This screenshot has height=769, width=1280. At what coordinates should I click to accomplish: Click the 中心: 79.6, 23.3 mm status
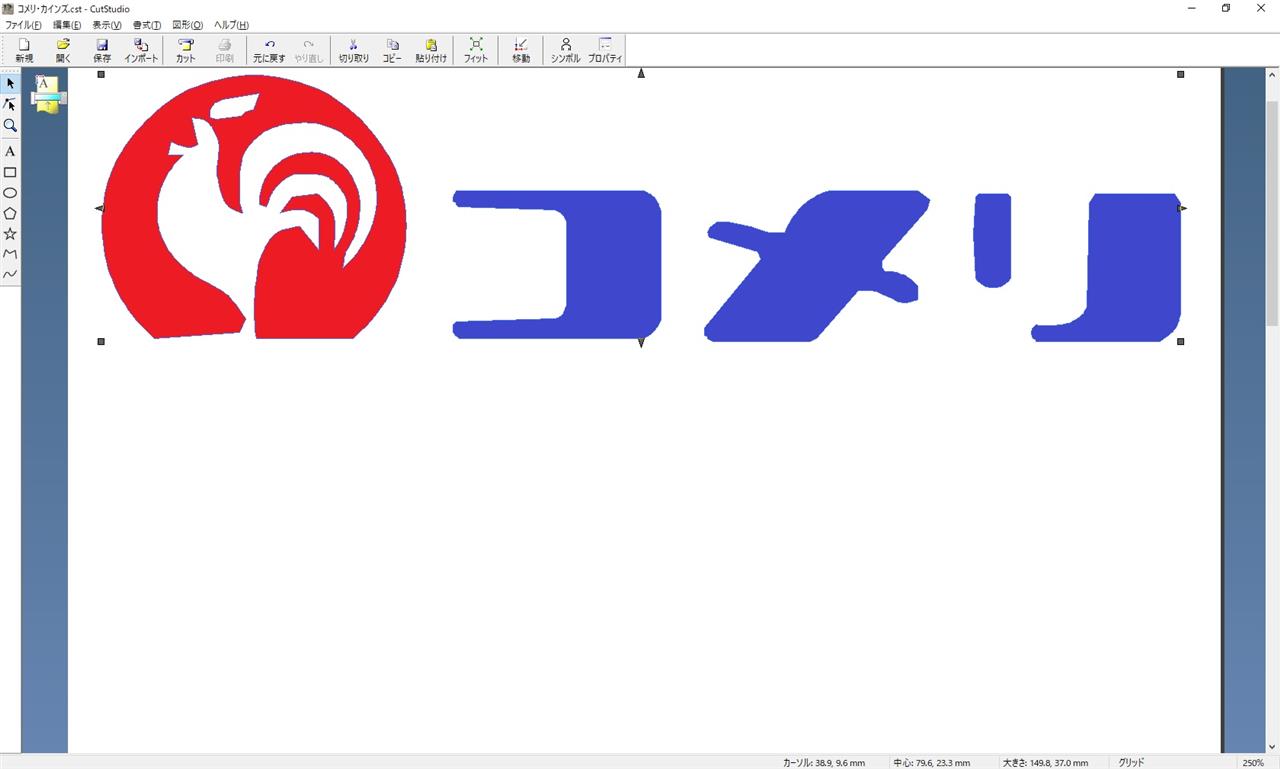(931, 762)
